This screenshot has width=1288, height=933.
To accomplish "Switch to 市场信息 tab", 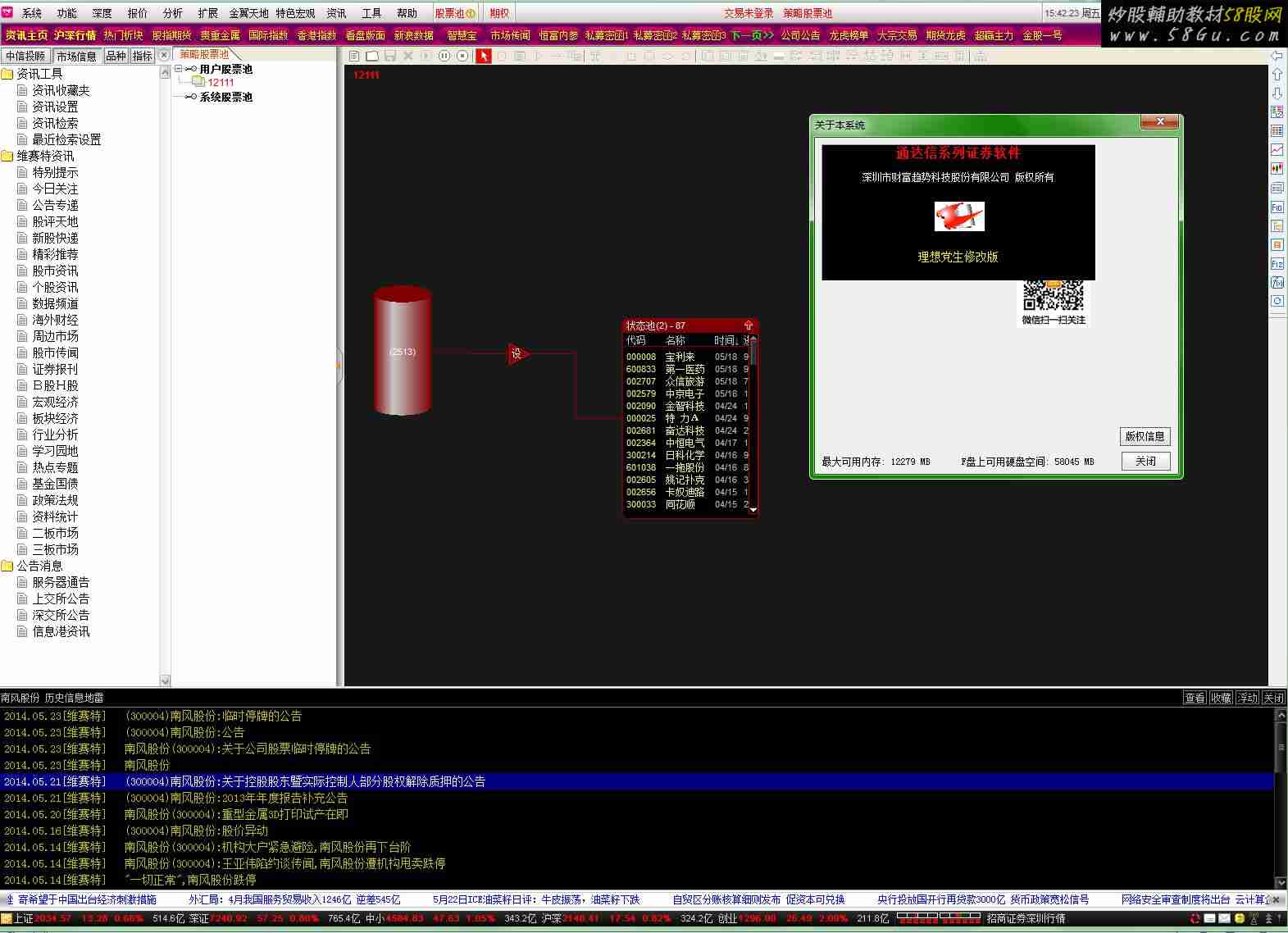I will coord(76,56).
